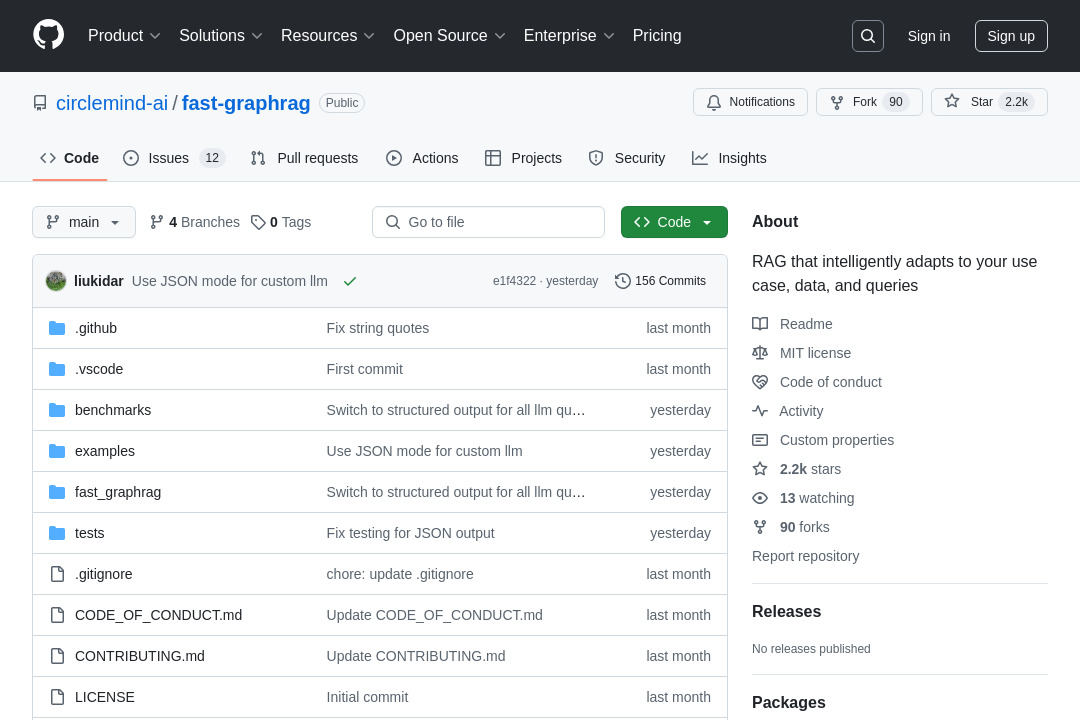1080x720 pixels.
Task: Click the Readme book icon in About
Action: [760, 324]
